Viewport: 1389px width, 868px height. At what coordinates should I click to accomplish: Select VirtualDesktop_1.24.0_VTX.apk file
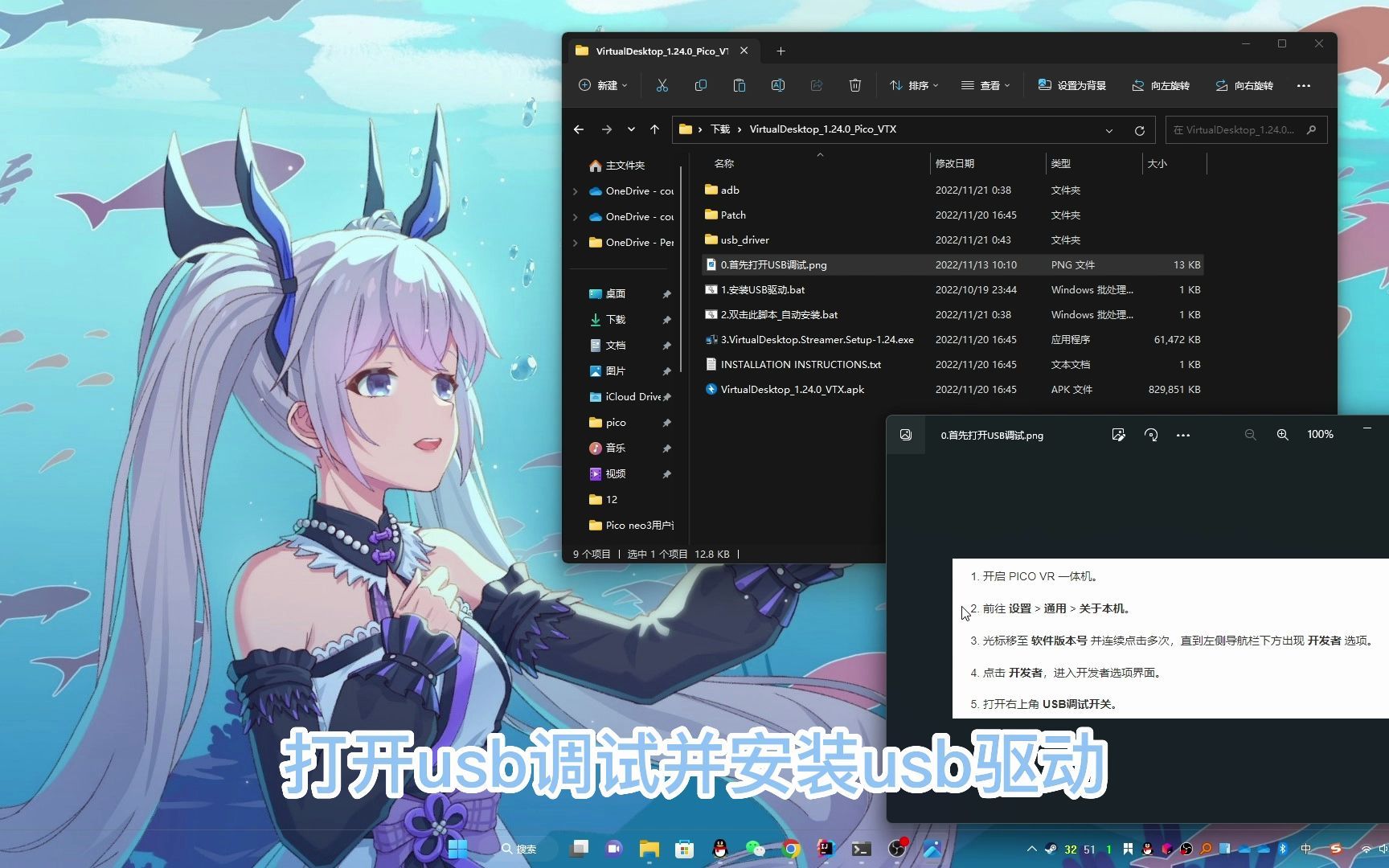953,390
